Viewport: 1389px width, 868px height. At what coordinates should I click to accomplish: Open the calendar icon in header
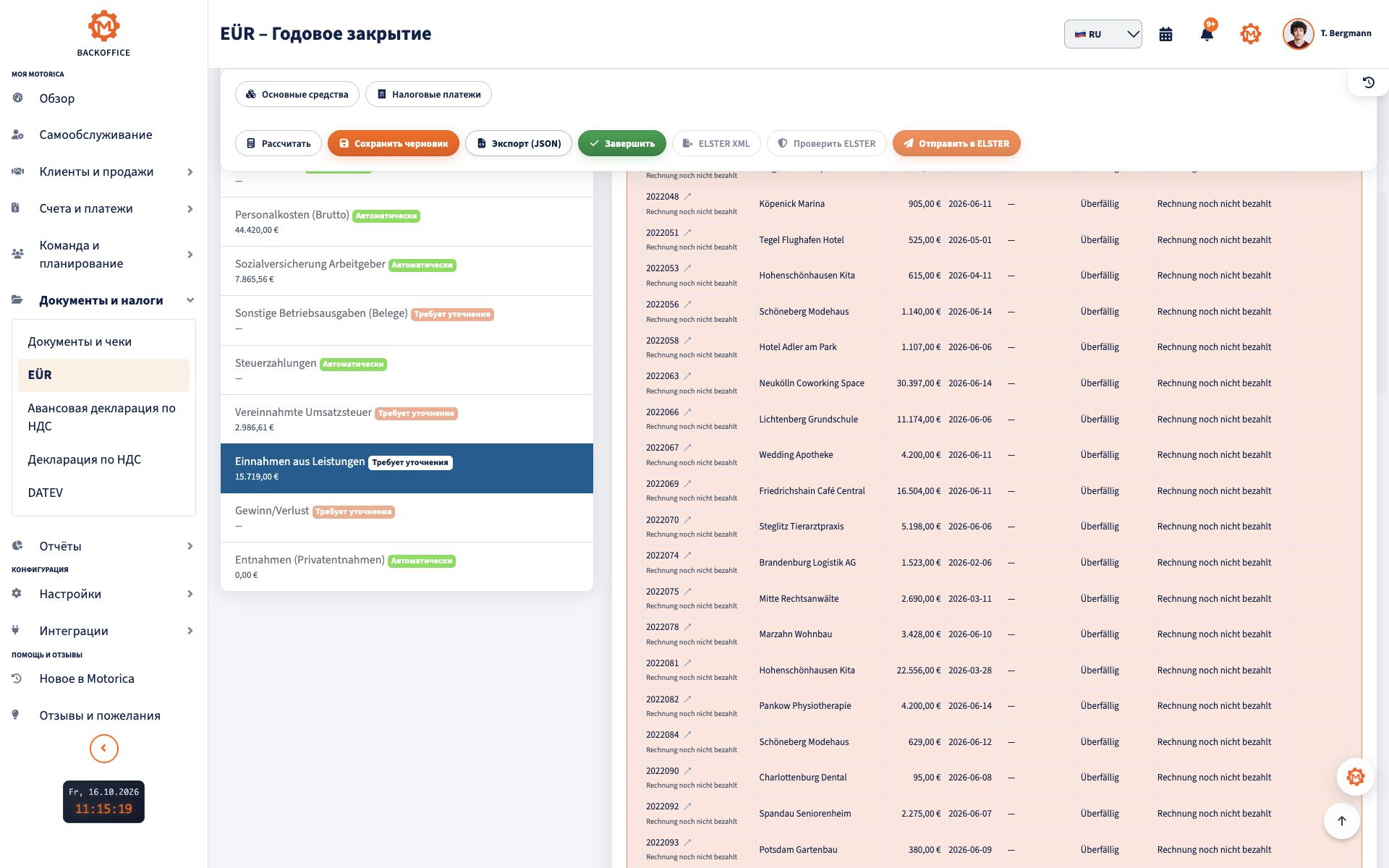coord(1165,34)
